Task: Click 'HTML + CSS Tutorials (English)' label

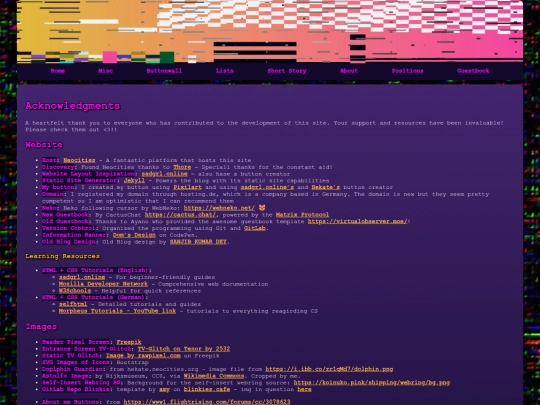Action: point(96,270)
